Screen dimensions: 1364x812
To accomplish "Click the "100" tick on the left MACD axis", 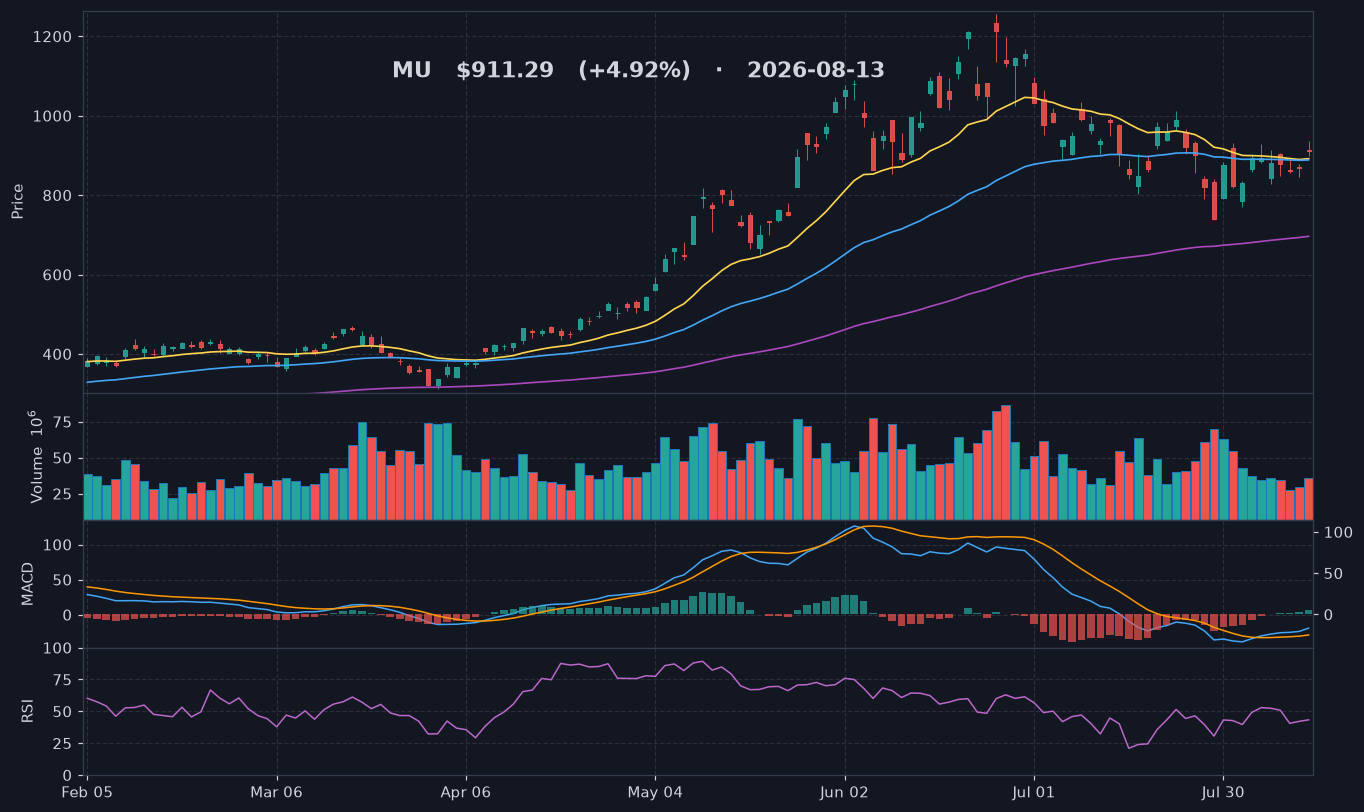I will point(58,545).
